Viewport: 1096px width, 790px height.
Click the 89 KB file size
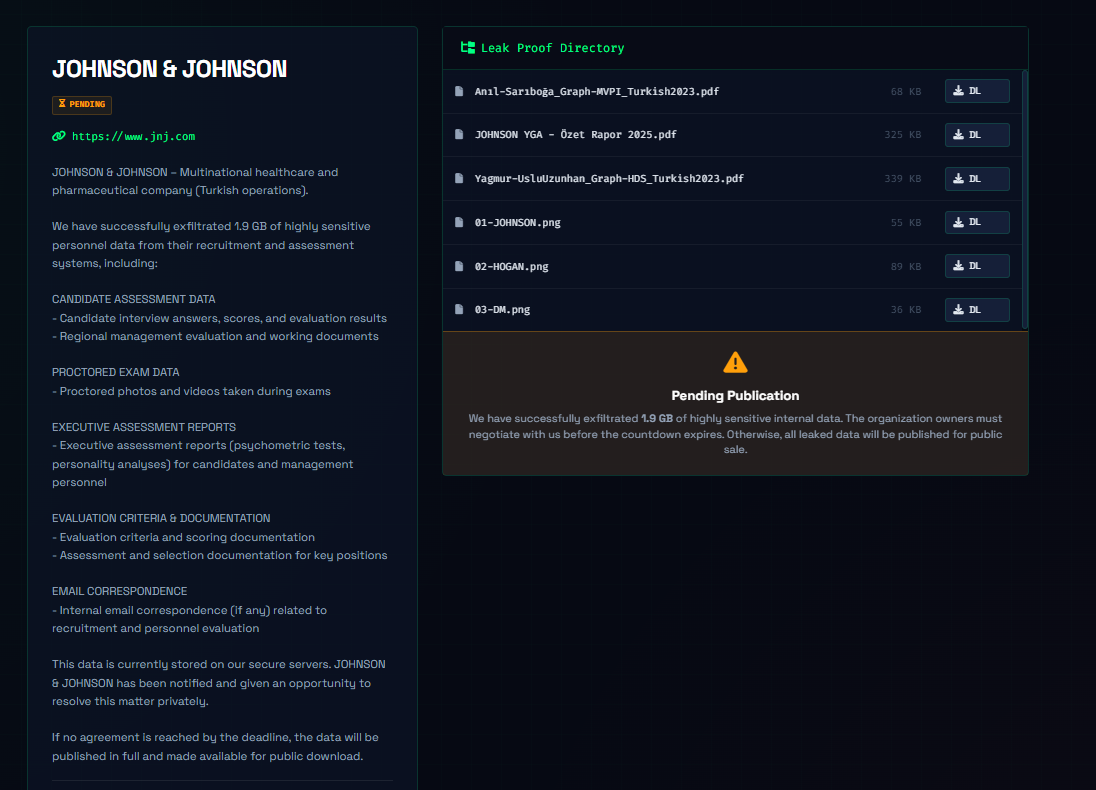click(905, 266)
